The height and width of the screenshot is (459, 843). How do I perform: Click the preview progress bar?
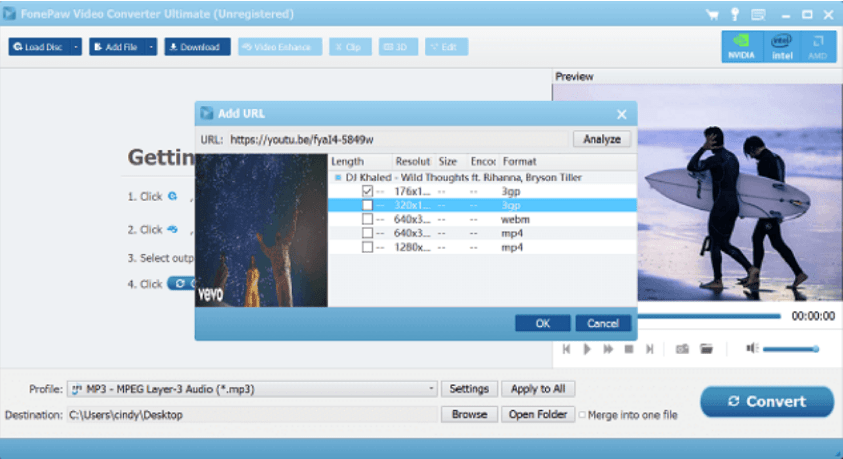pos(709,316)
